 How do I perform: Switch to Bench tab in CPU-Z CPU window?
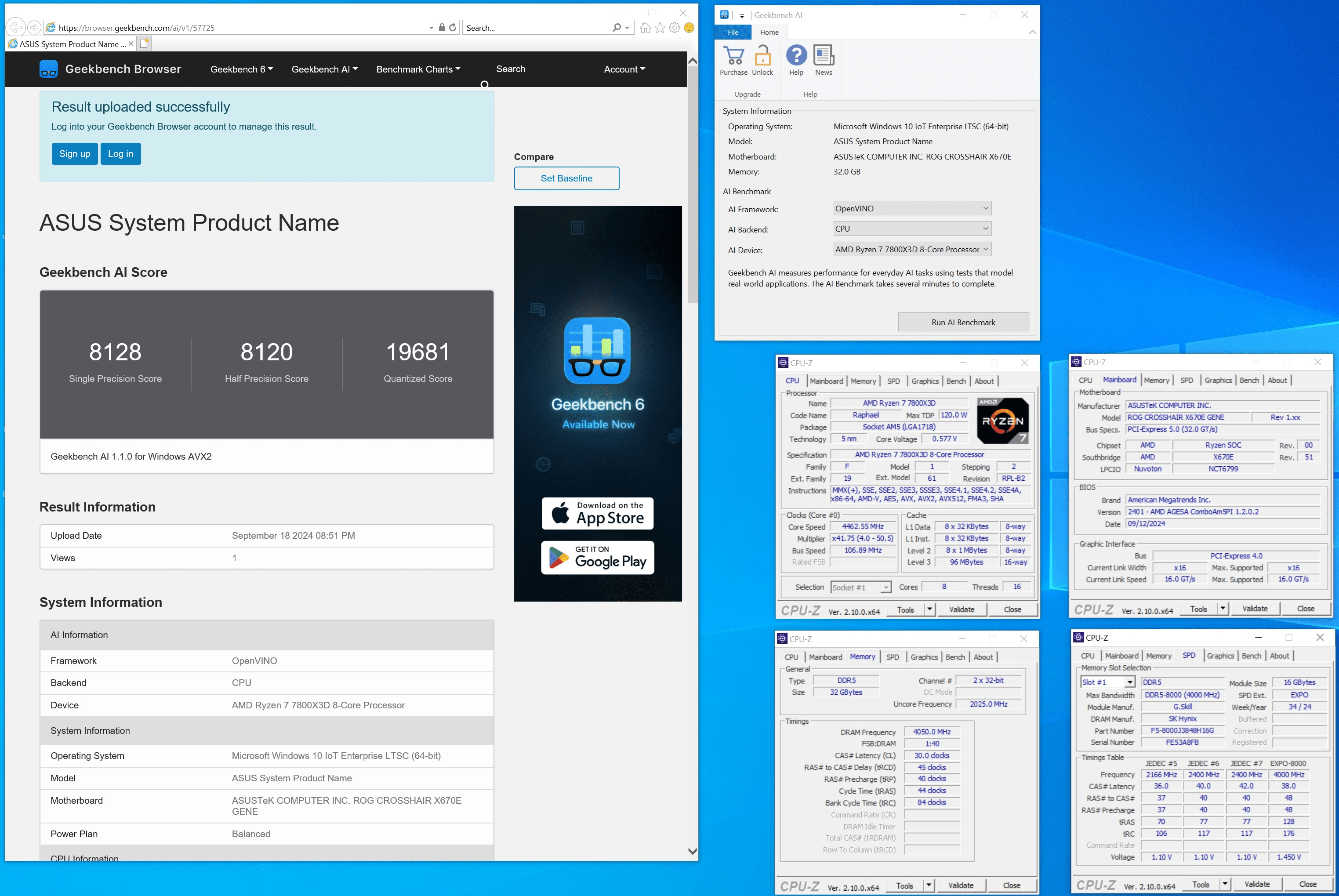[955, 381]
